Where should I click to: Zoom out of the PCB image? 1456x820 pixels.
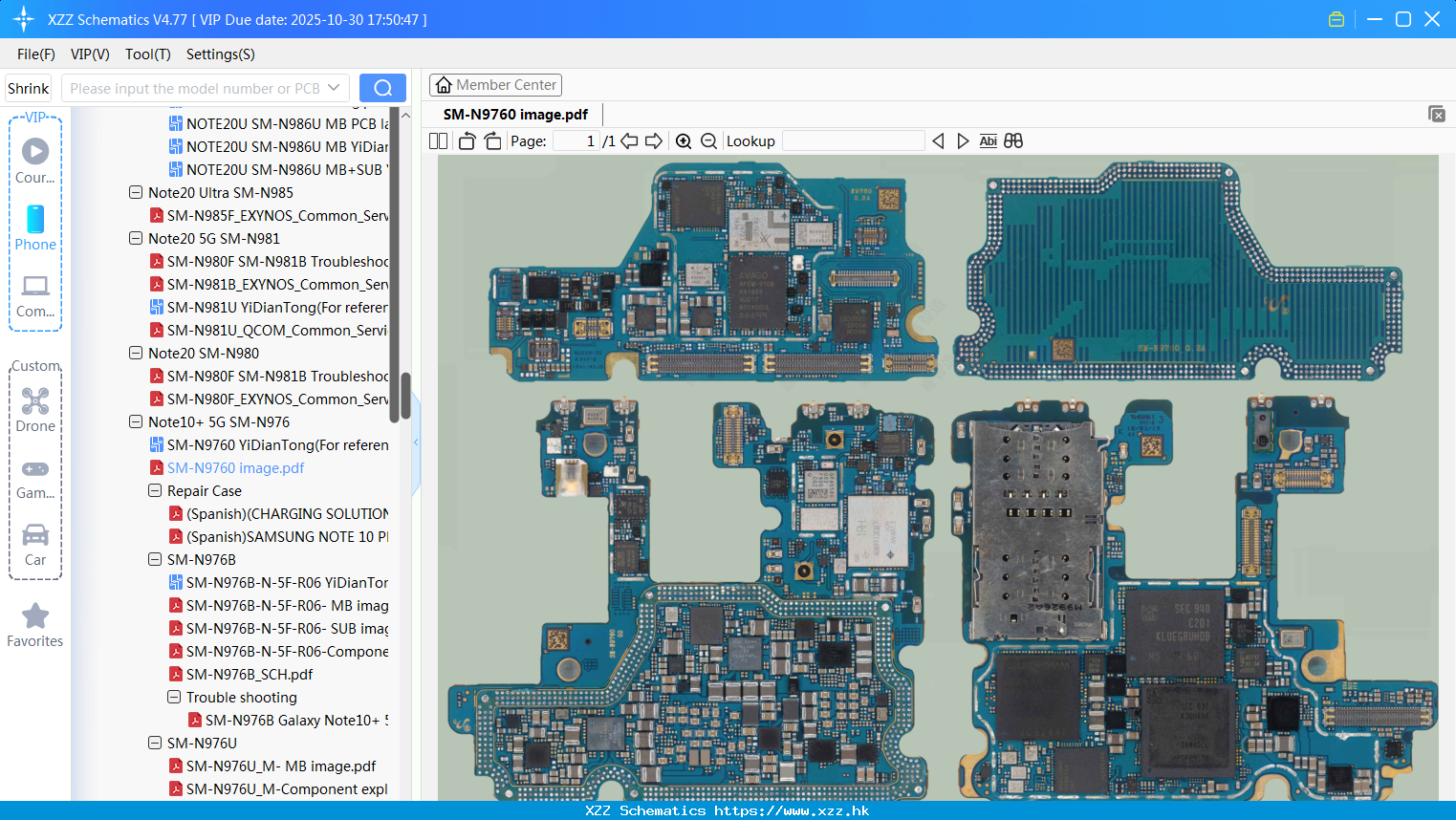coord(708,141)
